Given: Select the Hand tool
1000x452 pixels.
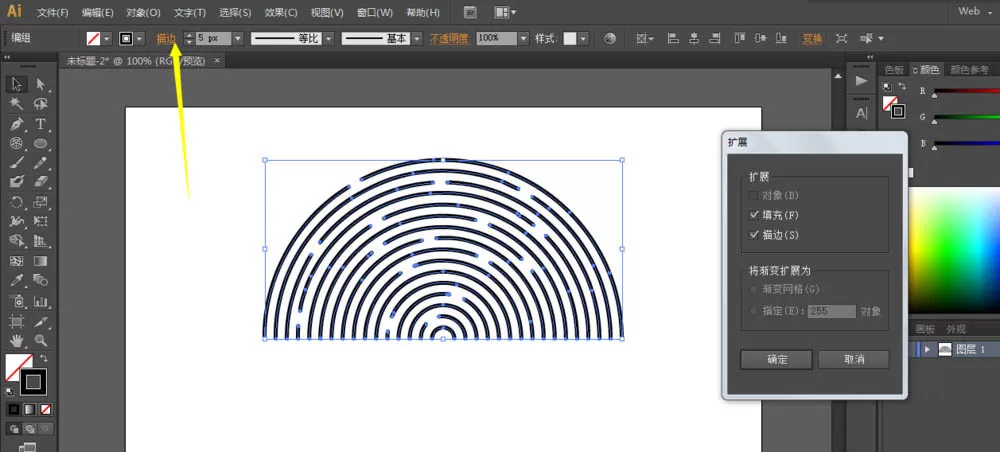Looking at the screenshot, I should click(17, 340).
